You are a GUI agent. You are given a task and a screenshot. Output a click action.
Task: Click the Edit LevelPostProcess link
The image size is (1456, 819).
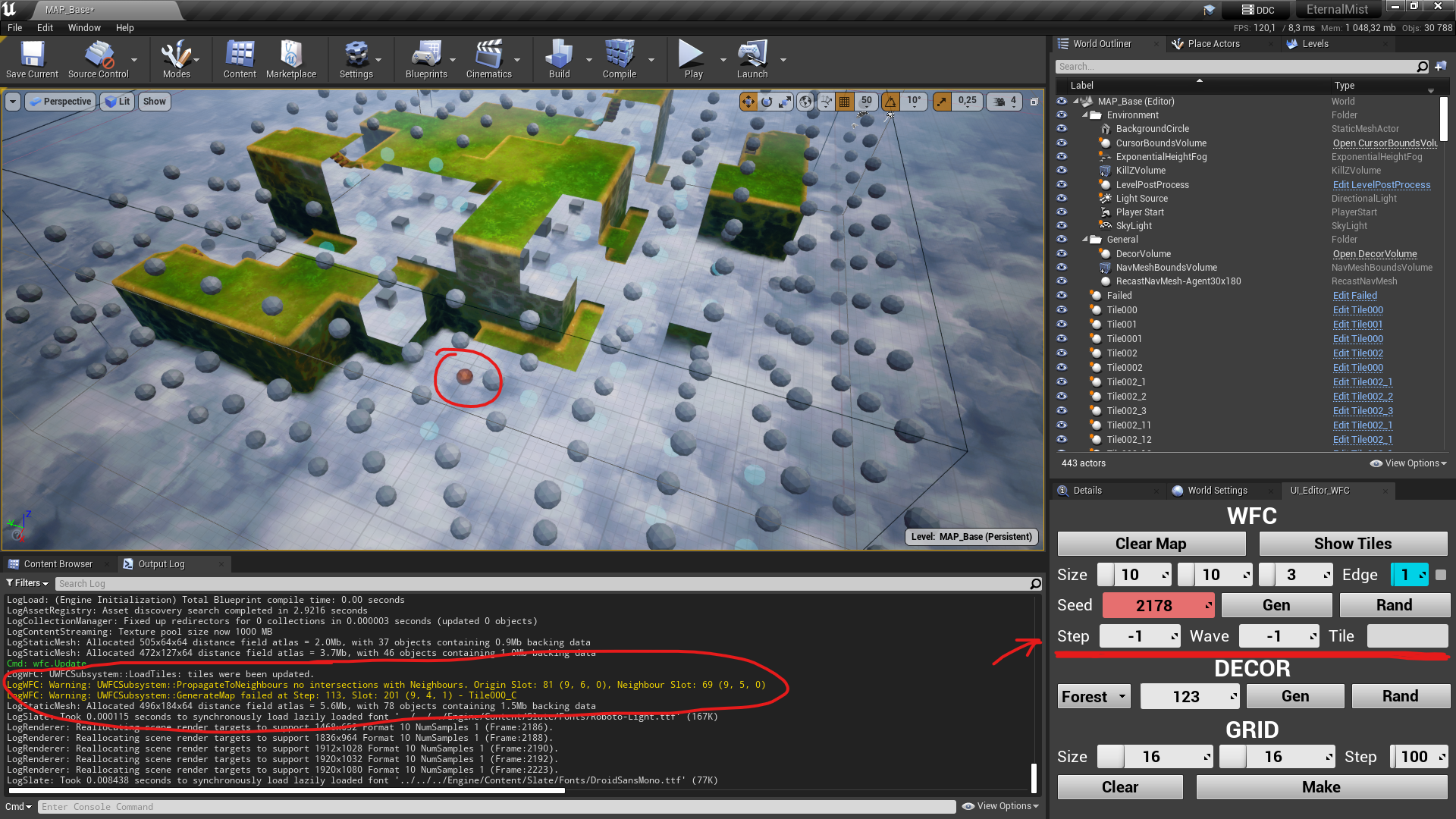1381,185
